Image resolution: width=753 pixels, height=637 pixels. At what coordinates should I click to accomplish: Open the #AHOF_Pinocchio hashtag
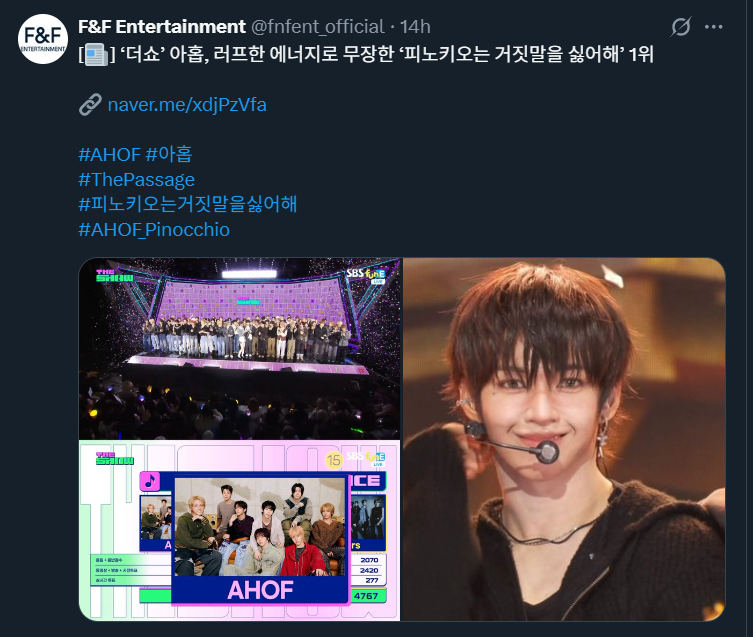(154, 230)
